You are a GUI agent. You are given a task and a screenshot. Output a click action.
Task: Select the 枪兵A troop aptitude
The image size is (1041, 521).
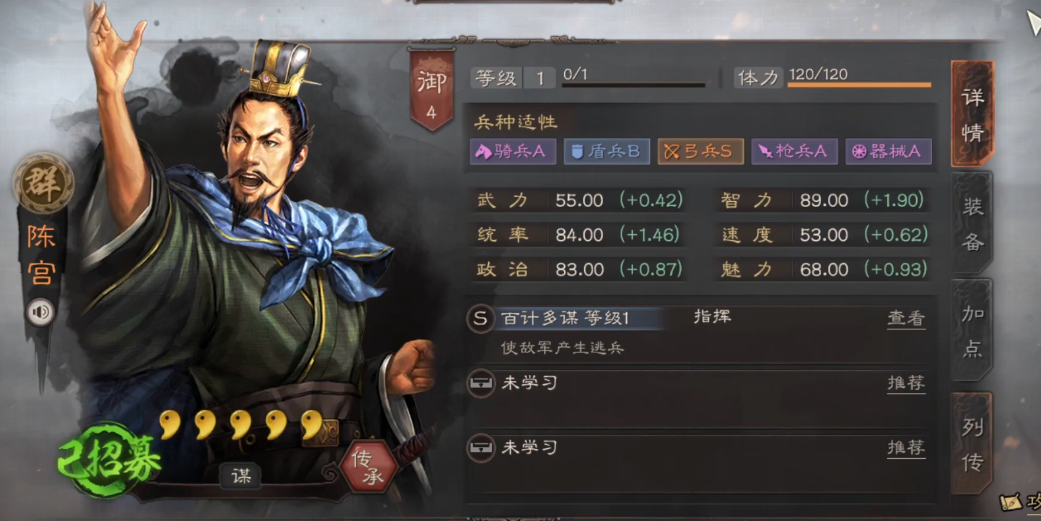point(795,151)
